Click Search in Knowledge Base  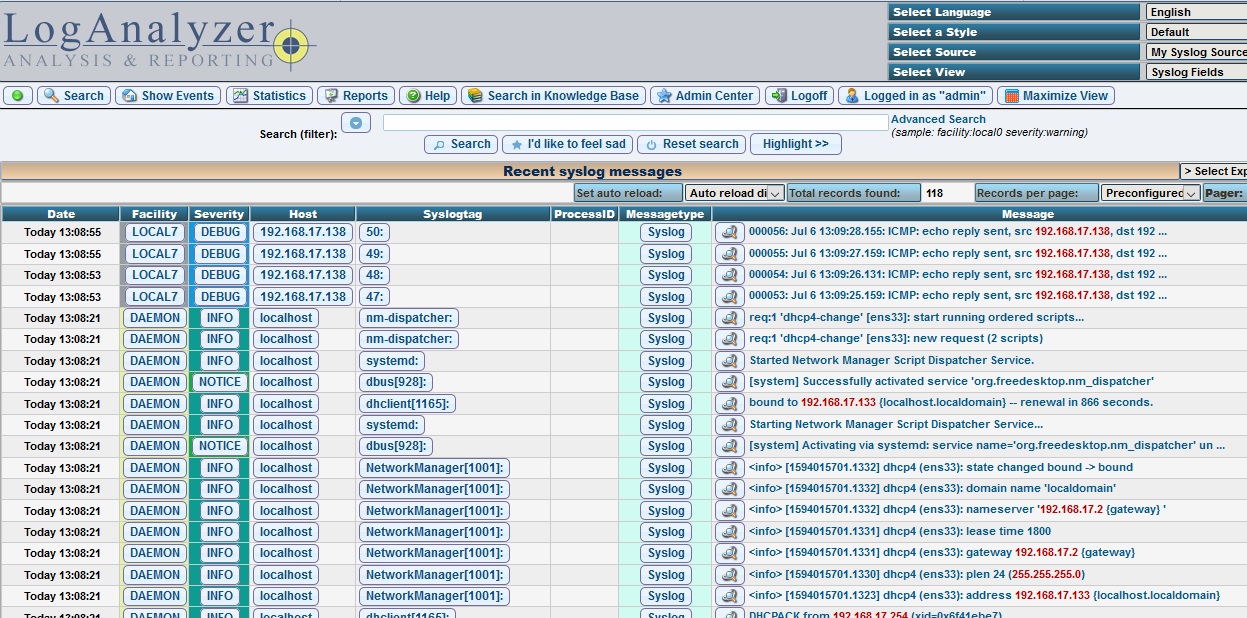click(x=553, y=96)
